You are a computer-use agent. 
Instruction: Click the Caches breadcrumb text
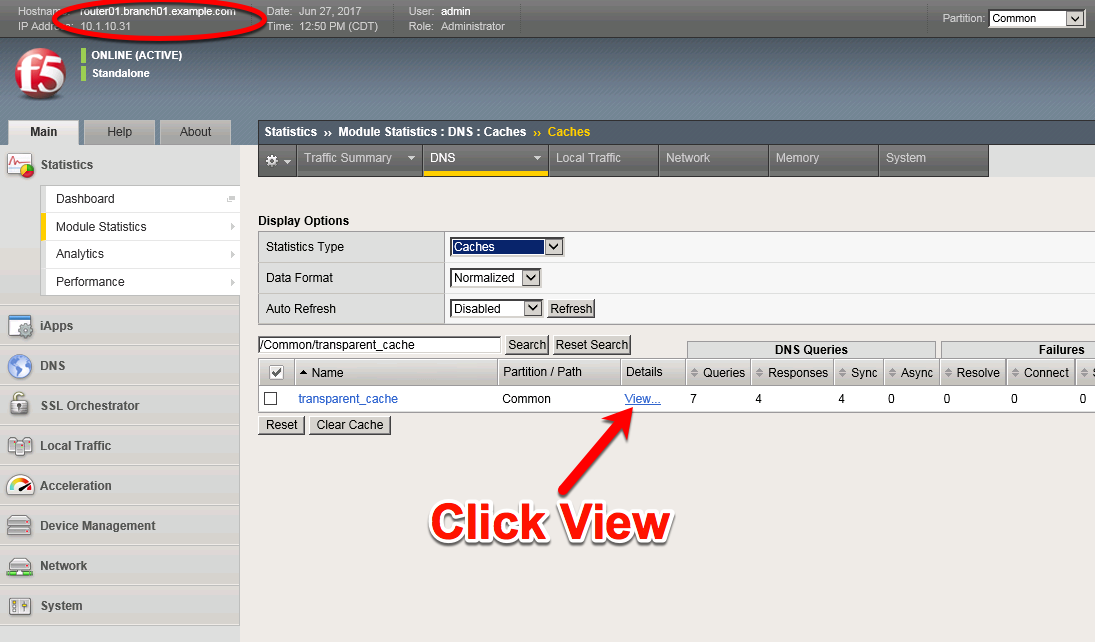568,132
